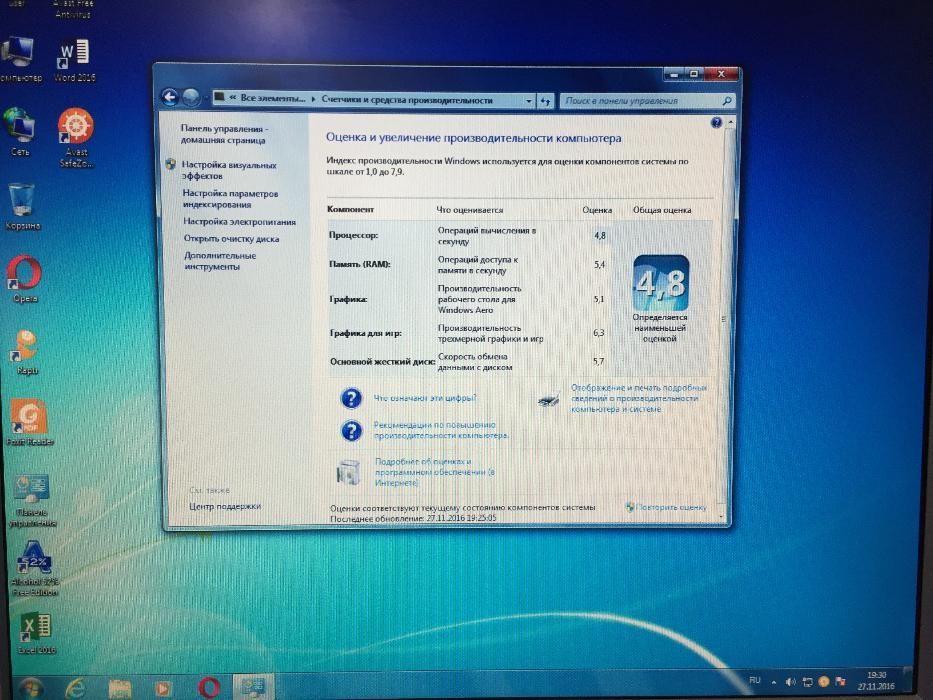Show hidden tray icons arrow

[x=774, y=682]
